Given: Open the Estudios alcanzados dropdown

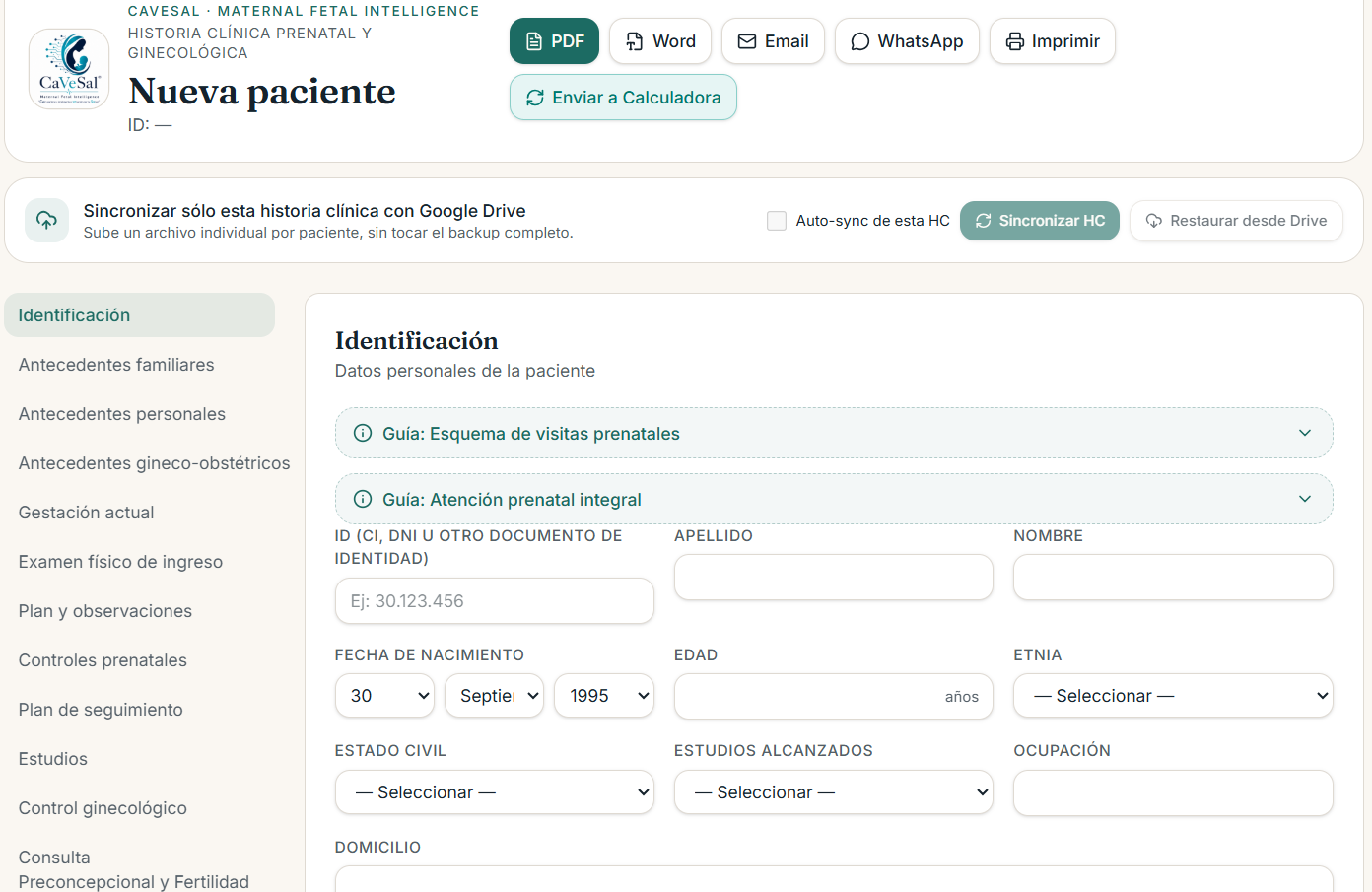Looking at the screenshot, I should point(834,792).
